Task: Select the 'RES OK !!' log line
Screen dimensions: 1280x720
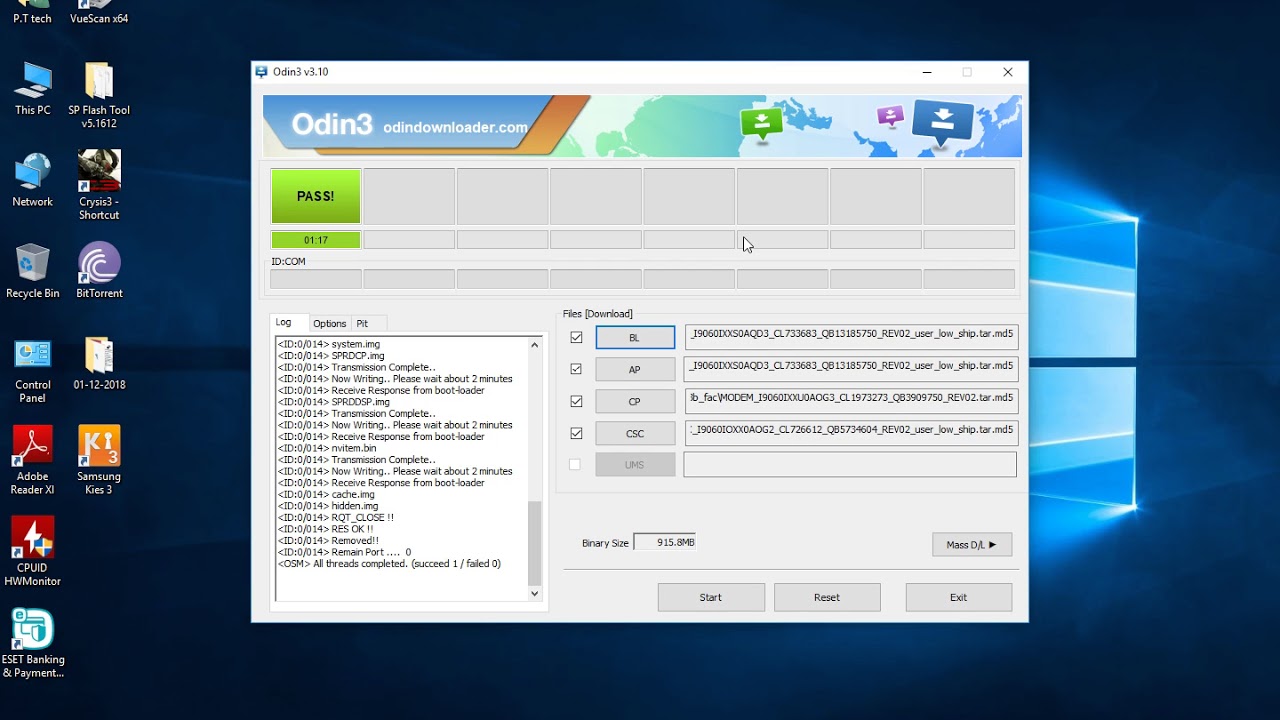Action: click(x=325, y=529)
